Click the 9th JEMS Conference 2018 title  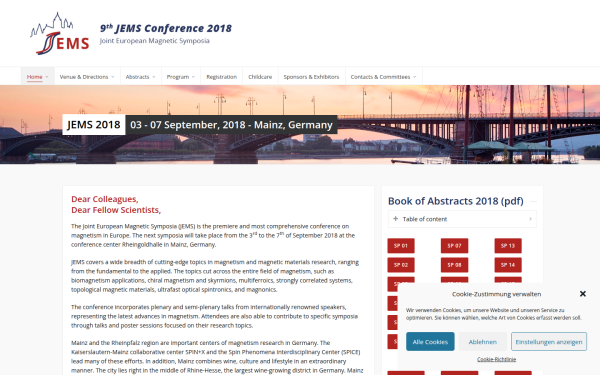tap(166, 28)
